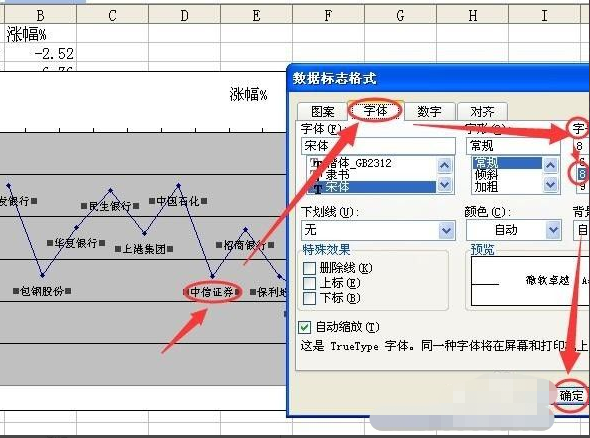Viewport: 590px width, 438px height.
Task: Switch to the 图案 tab
Action: 322,111
